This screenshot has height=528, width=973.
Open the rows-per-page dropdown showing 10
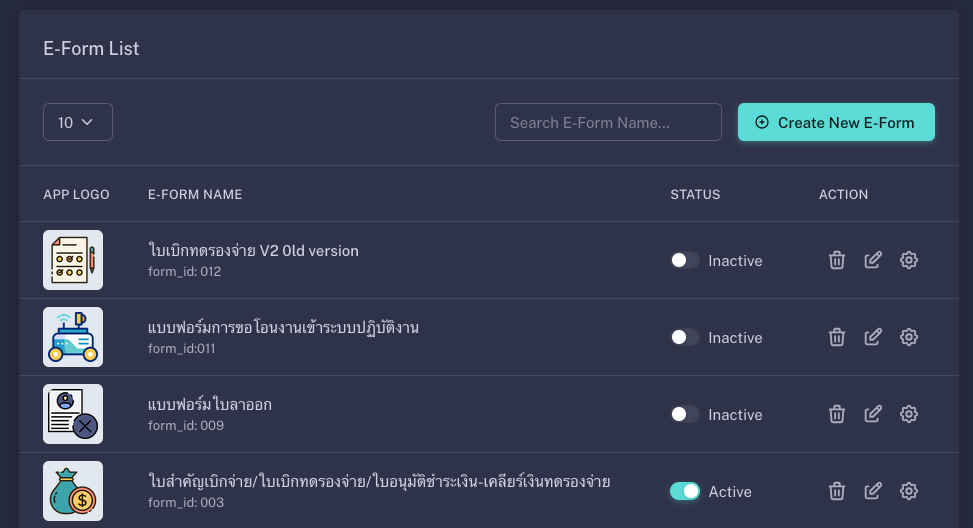78,122
